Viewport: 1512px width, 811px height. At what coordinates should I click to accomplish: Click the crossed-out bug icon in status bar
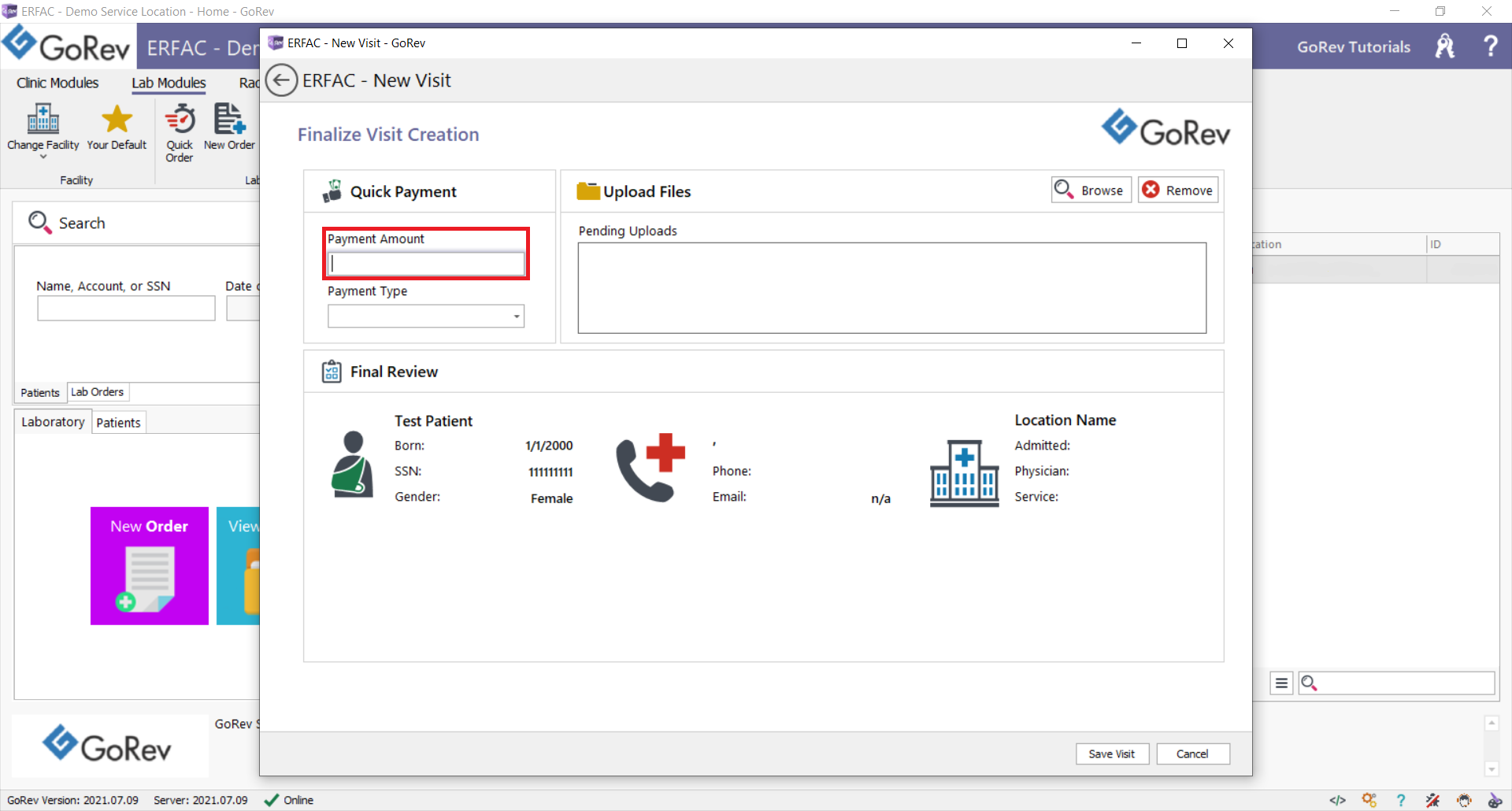(x=1432, y=800)
